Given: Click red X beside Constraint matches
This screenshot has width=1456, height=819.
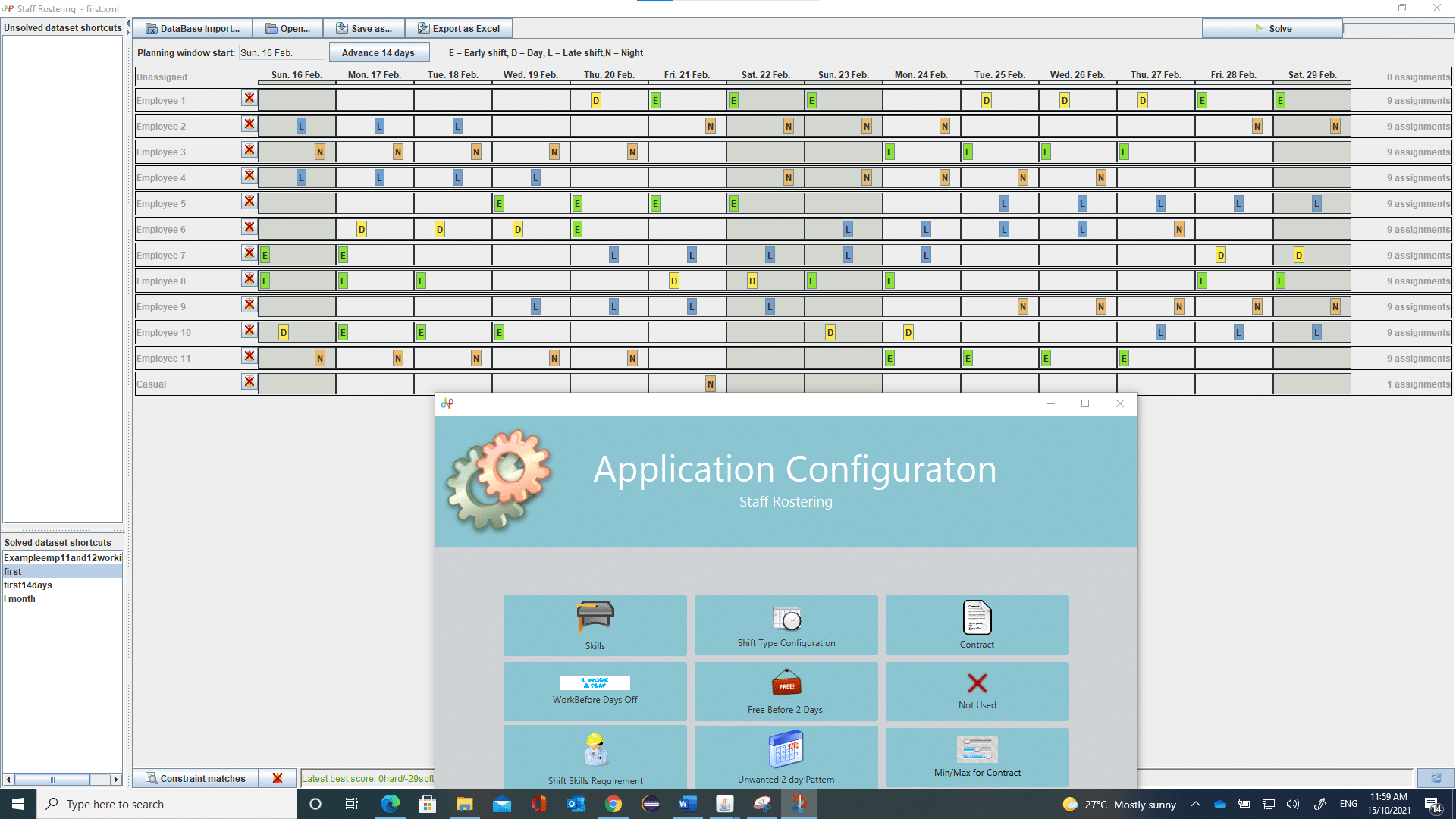Looking at the screenshot, I should 278,778.
